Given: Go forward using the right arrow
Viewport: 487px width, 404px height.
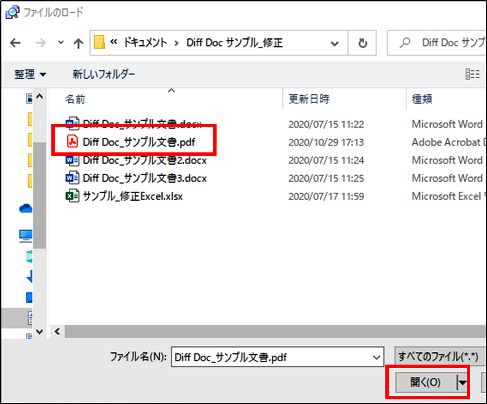Looking at the screenshot, I should (x=40, y=43).
